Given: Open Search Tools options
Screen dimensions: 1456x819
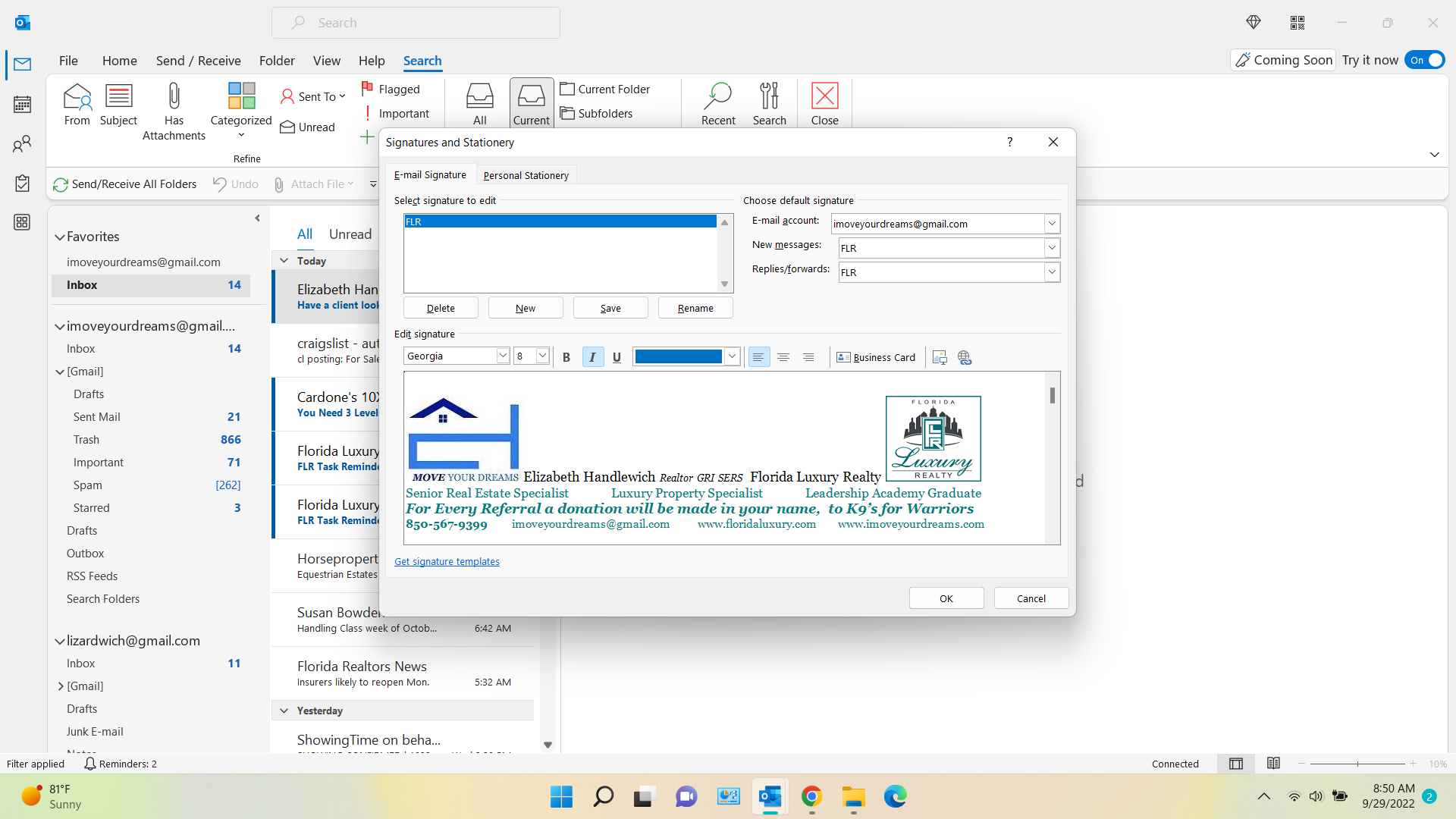Looking at the screenshot, I should pyautogui.click(x=770, y=105).
